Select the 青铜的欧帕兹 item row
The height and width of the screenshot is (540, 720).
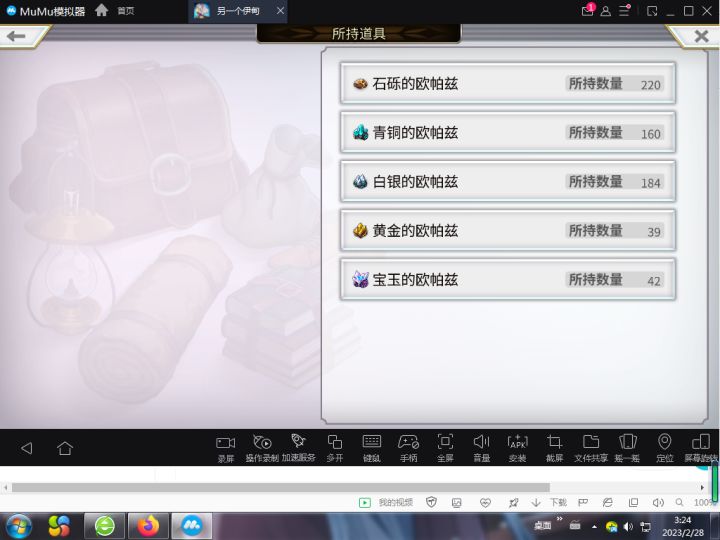(508, 132)
